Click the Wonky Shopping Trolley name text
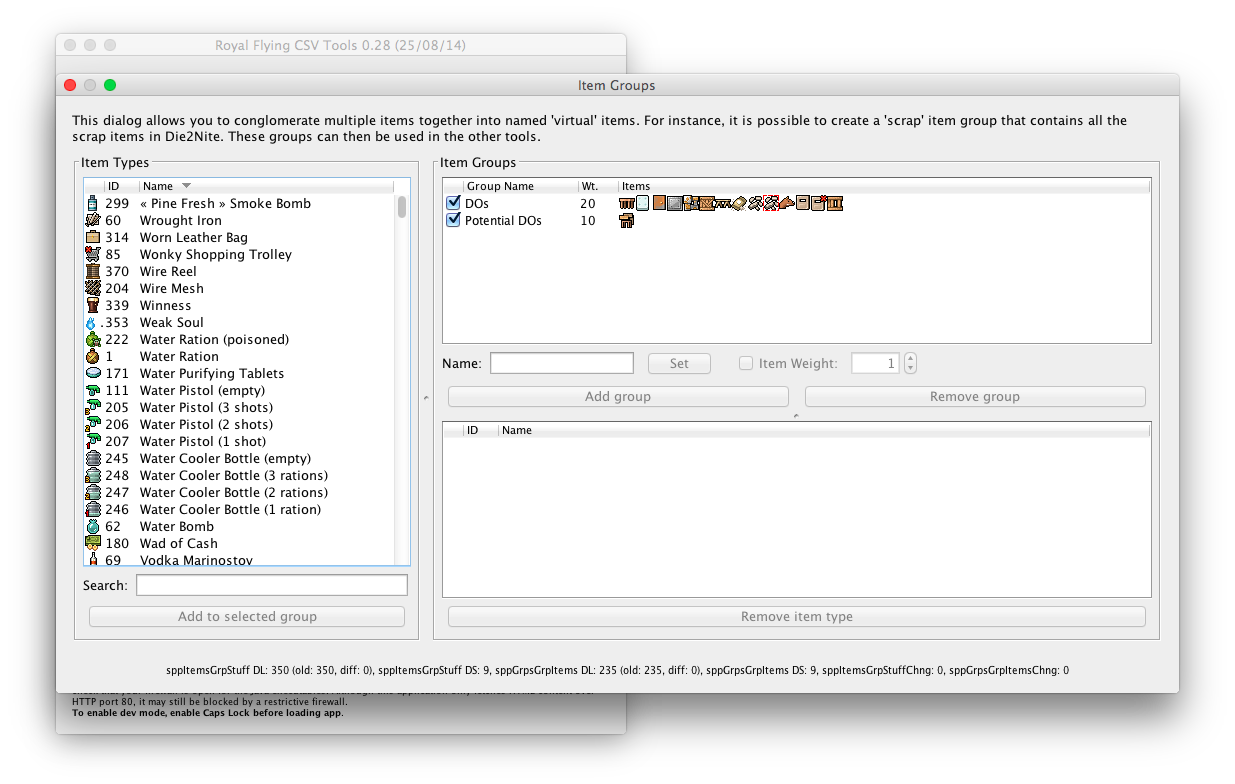This screenshot has height=784, width=1235. coord(216,254)
